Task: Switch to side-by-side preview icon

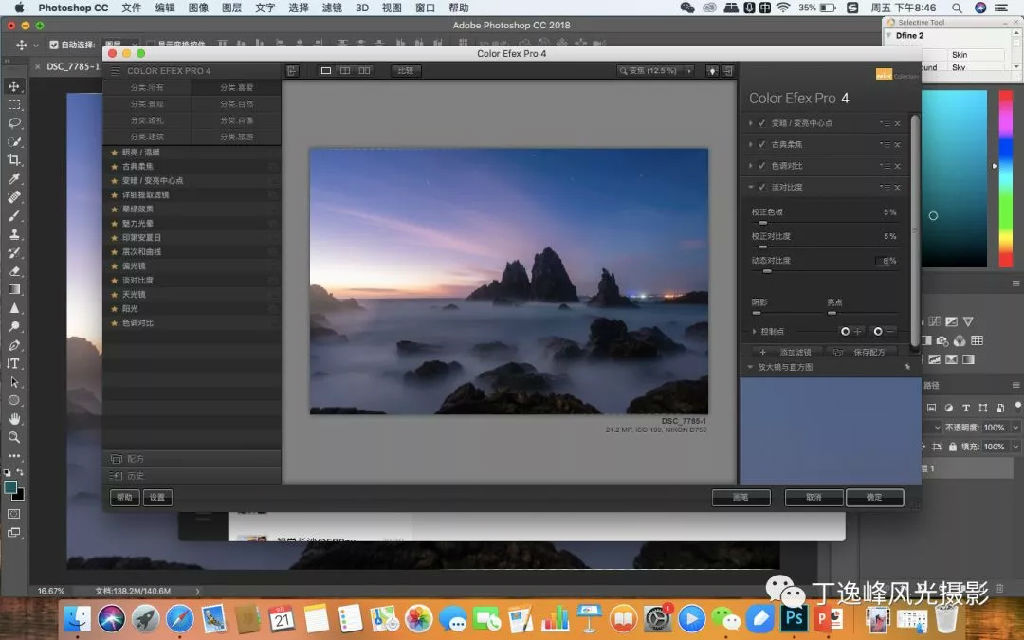Action: click(x=365, y=71)
